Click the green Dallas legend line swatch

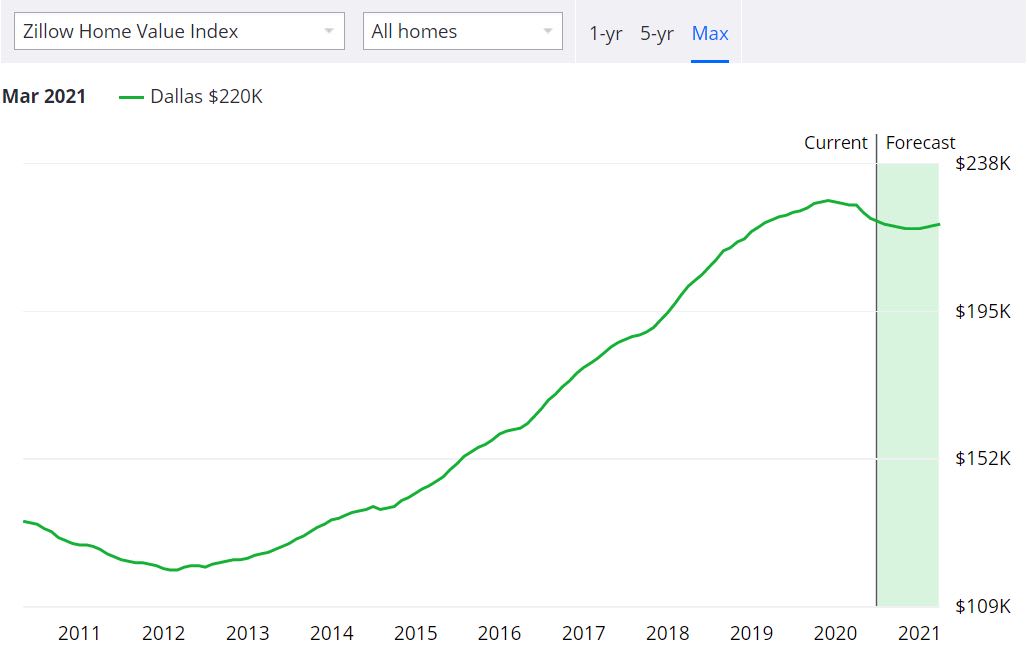(x=131, y=98)
